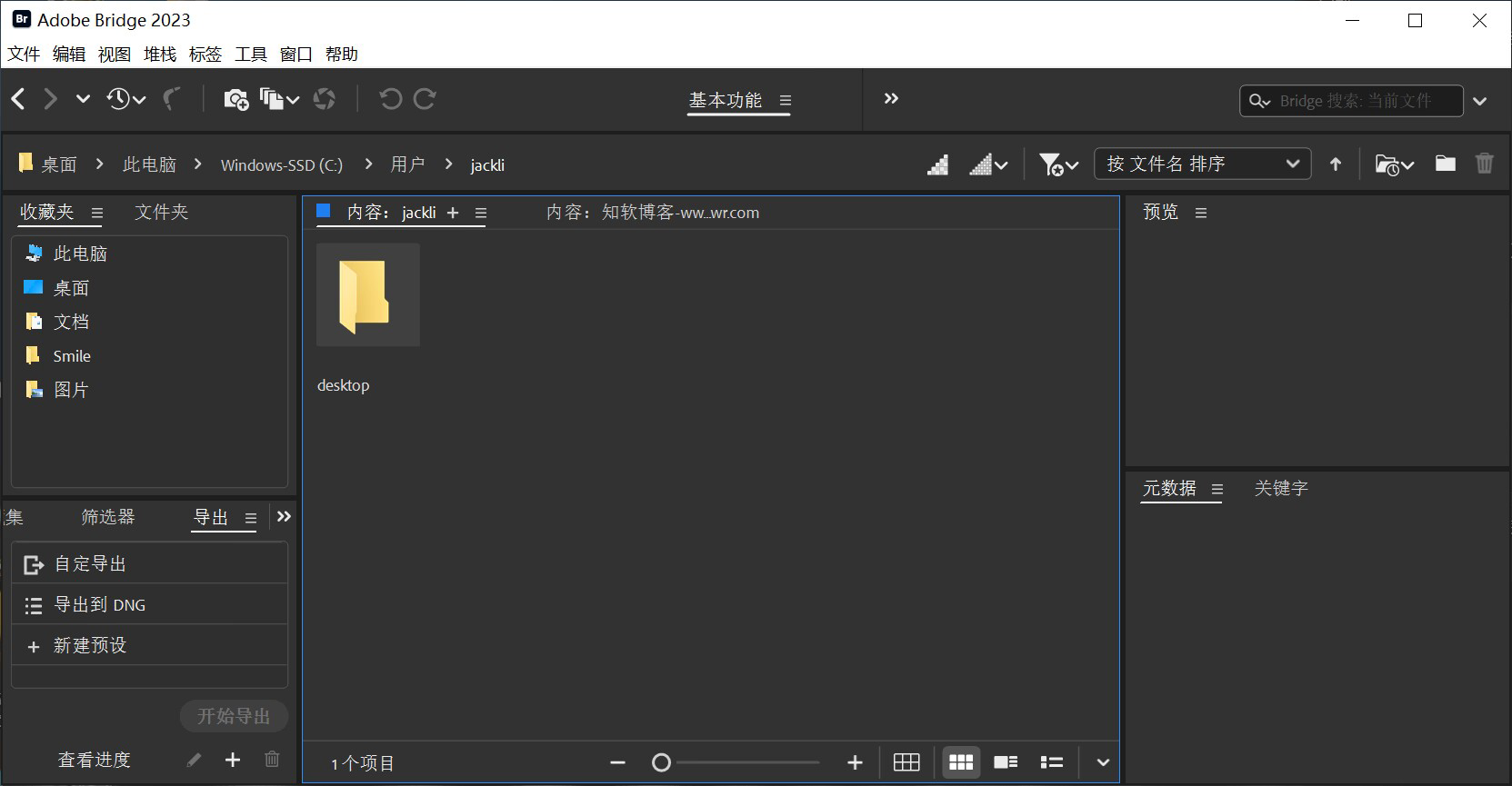1512x786 pixels.
Task: Select the desktop folder thumbnail
Action: (368, 294)
